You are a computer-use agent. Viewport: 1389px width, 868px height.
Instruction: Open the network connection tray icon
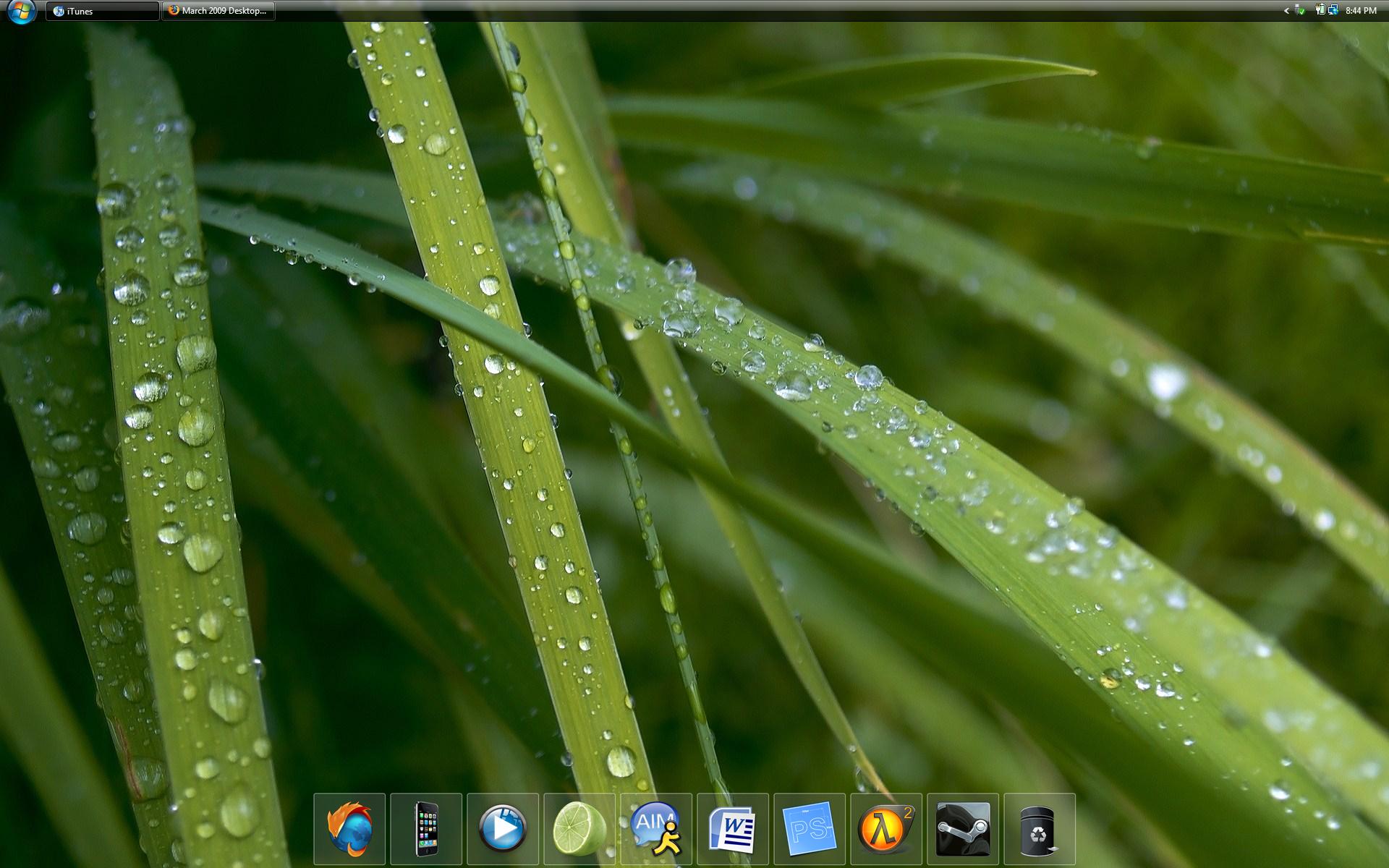point(1333,10)
